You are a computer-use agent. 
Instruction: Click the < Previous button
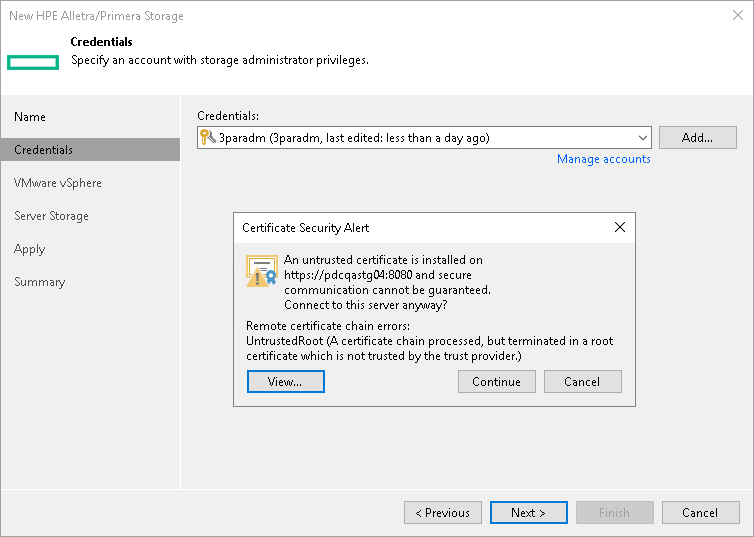pyautogui.click(x=443, y=512)
